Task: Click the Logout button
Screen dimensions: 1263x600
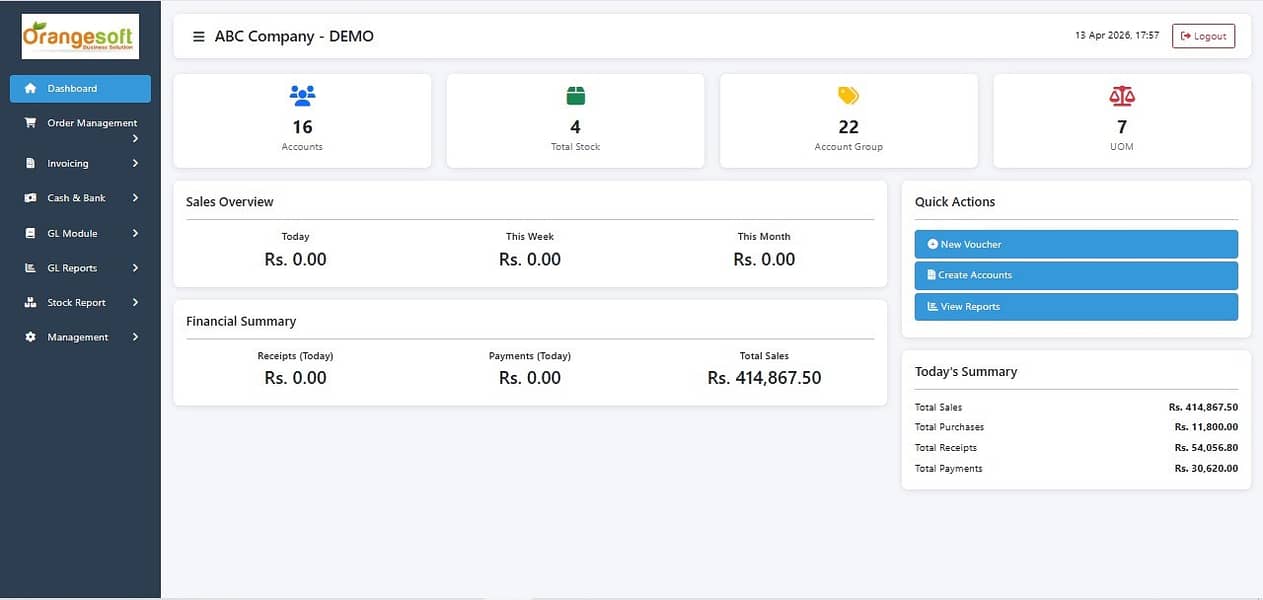Action: point(1203,36)
